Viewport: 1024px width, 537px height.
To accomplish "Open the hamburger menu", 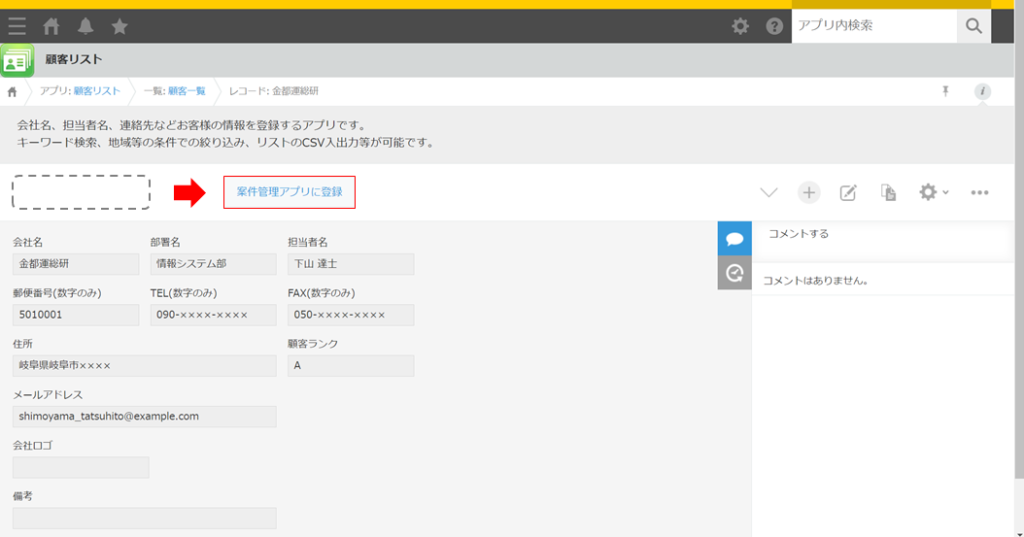I will pyautogui.click(x=17, y=26).
